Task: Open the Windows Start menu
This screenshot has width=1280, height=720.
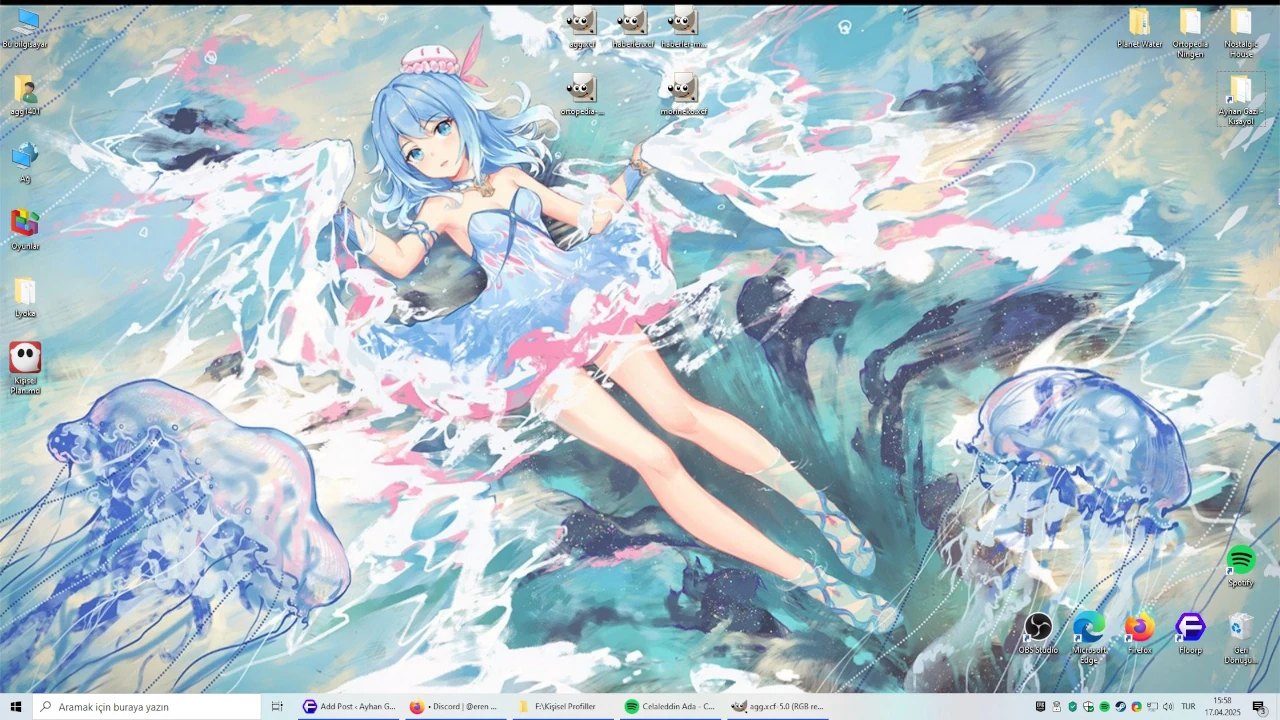Action: point(16,707)
